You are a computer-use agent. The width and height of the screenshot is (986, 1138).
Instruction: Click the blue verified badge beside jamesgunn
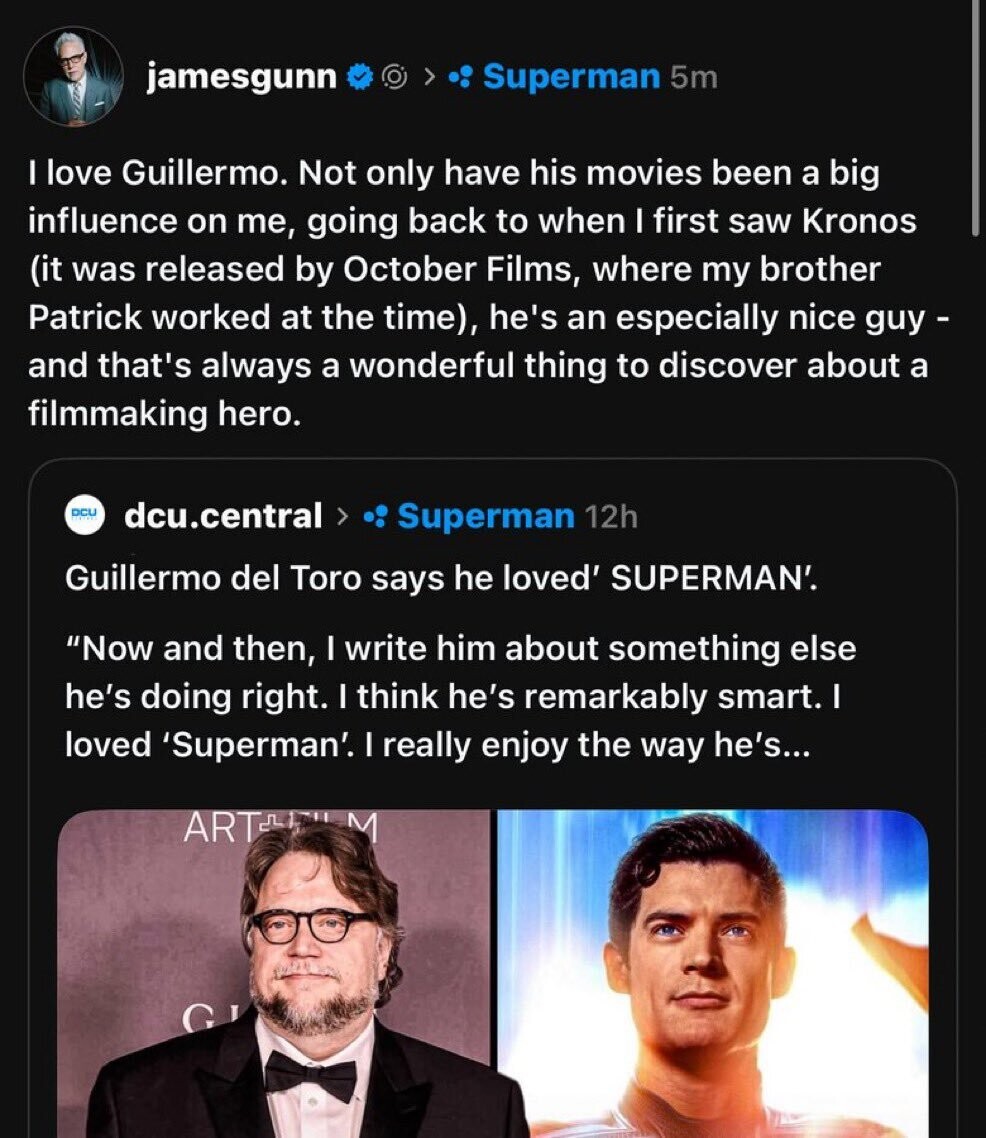(x=358, y=77)
